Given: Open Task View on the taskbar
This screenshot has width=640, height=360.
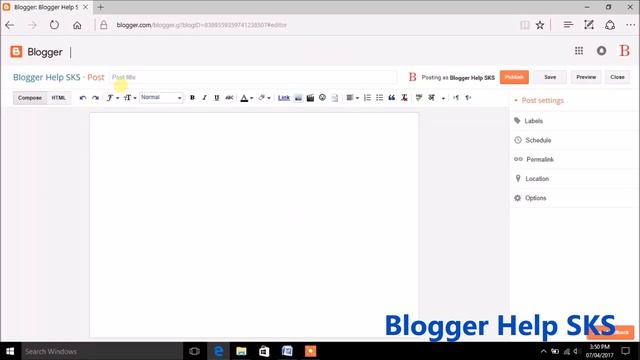Looking at the screenshot, I should point(195,351).
